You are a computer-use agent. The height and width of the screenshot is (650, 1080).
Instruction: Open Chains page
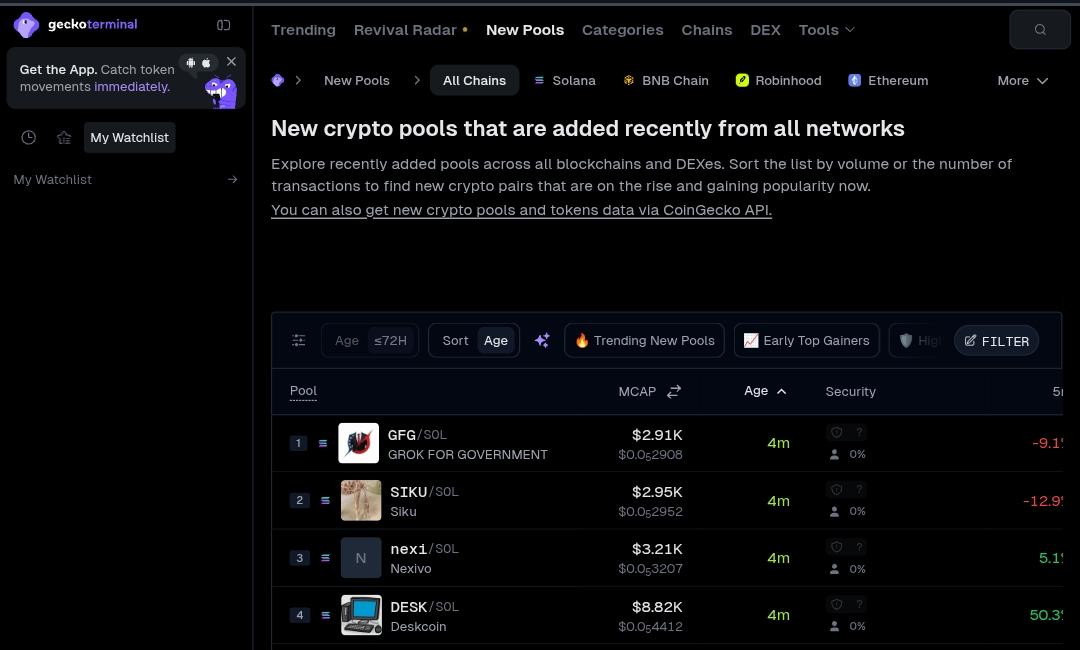[x=707, y=30]
